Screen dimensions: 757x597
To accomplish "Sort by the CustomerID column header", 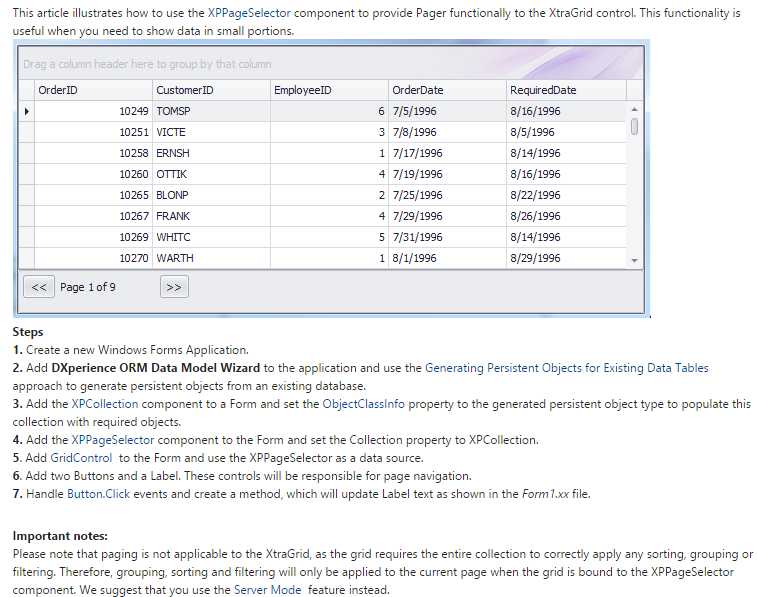I will coord(211,90).
